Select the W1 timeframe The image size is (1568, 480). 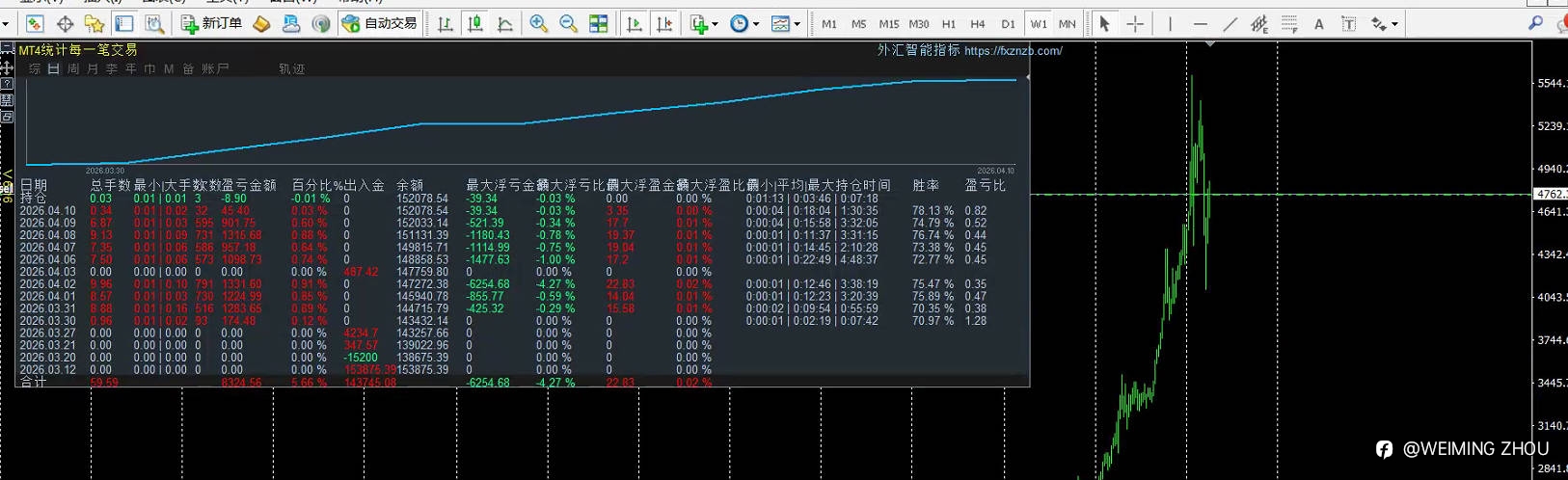click(x=1038, y=24)
